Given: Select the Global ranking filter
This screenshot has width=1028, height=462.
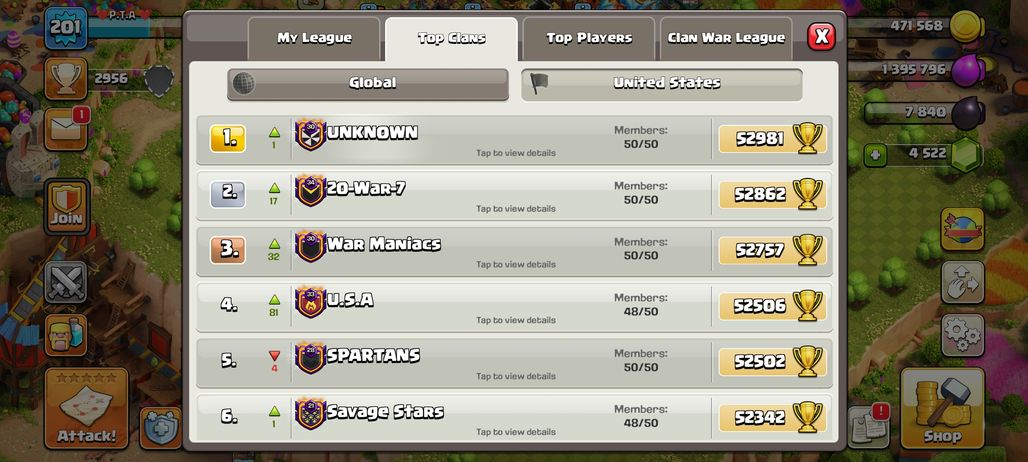Looking at the screenshot, I should coord(368,84).
